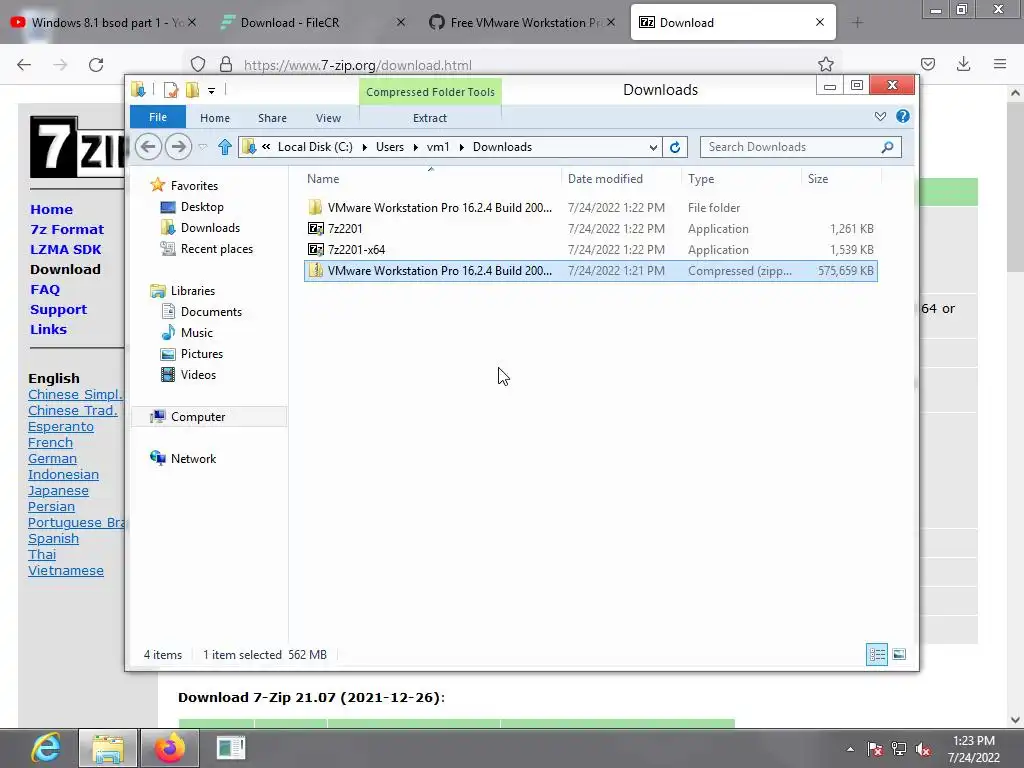Save page to Pocket icon
This screenshot has width=1024, height=768.
point(927,64)
